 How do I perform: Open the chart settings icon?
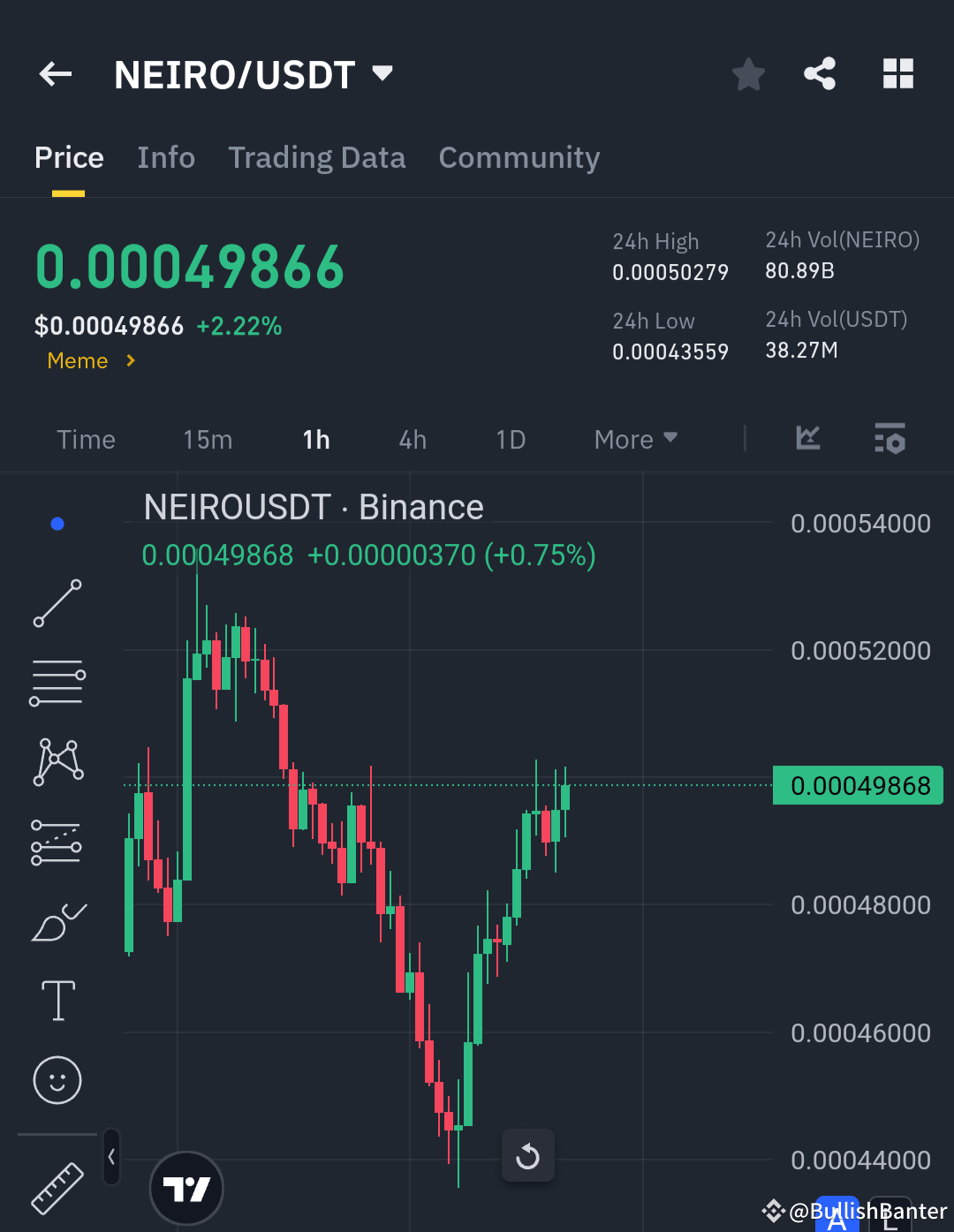click(890, 439)
